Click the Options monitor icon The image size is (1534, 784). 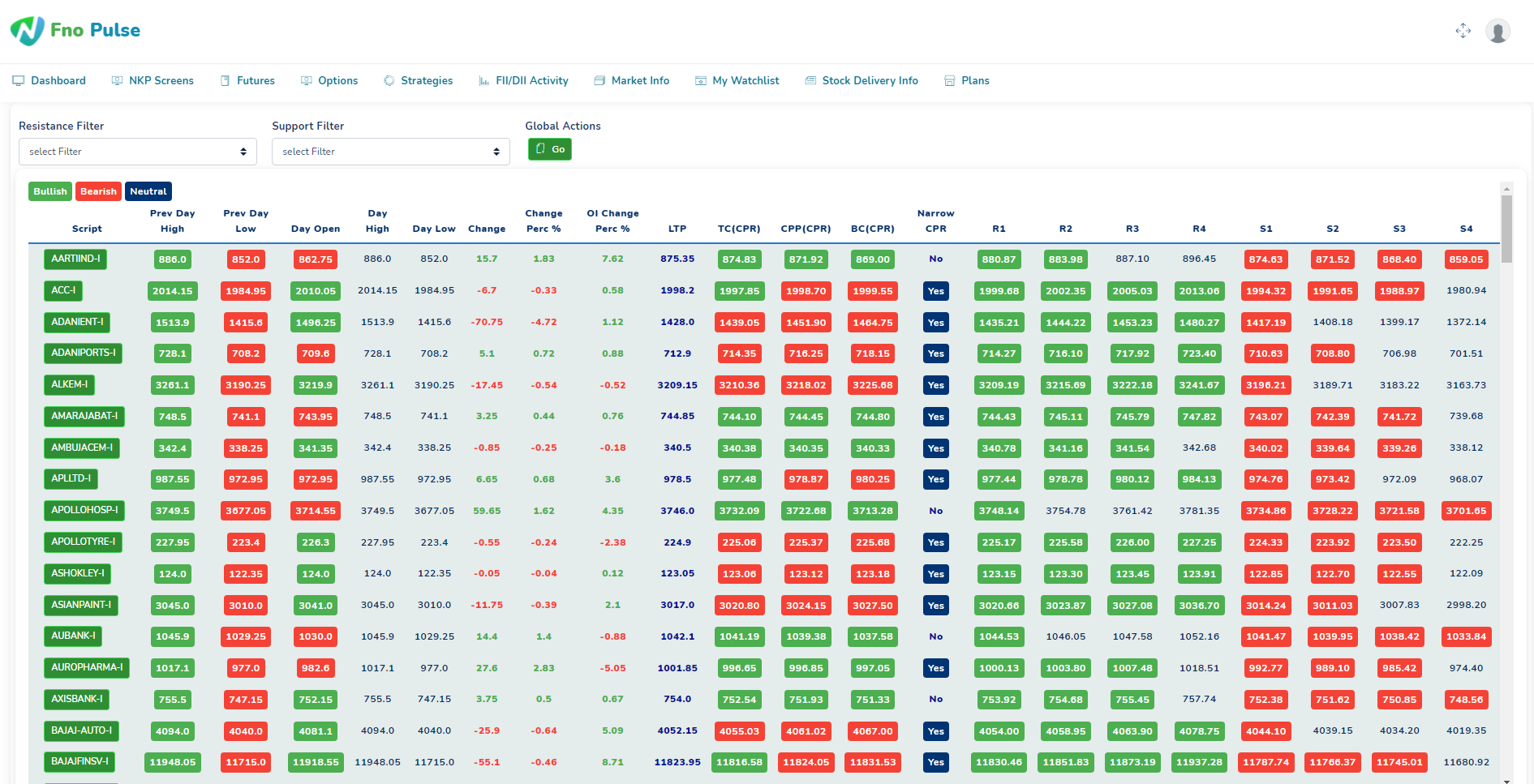click(x=307, y=81)
